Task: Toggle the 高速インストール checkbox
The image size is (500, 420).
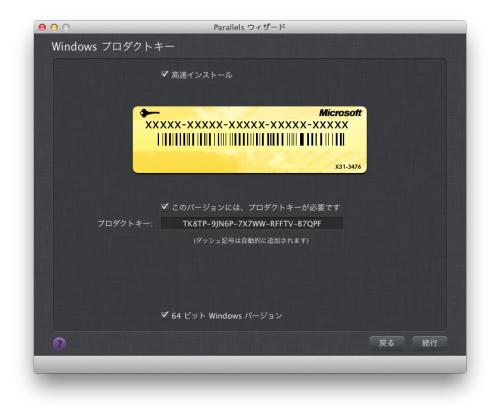Action: [x=164, y=74]
